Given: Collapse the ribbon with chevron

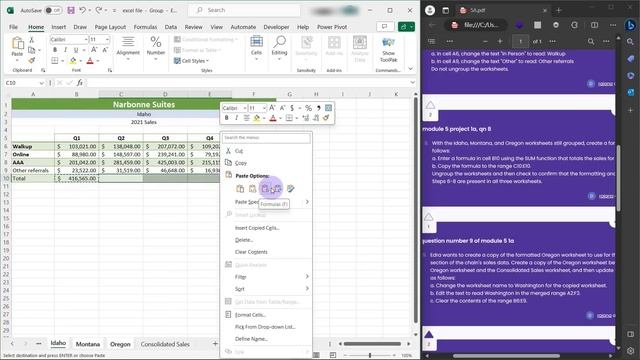Looking at the screenshot, I should pos(411,69).
